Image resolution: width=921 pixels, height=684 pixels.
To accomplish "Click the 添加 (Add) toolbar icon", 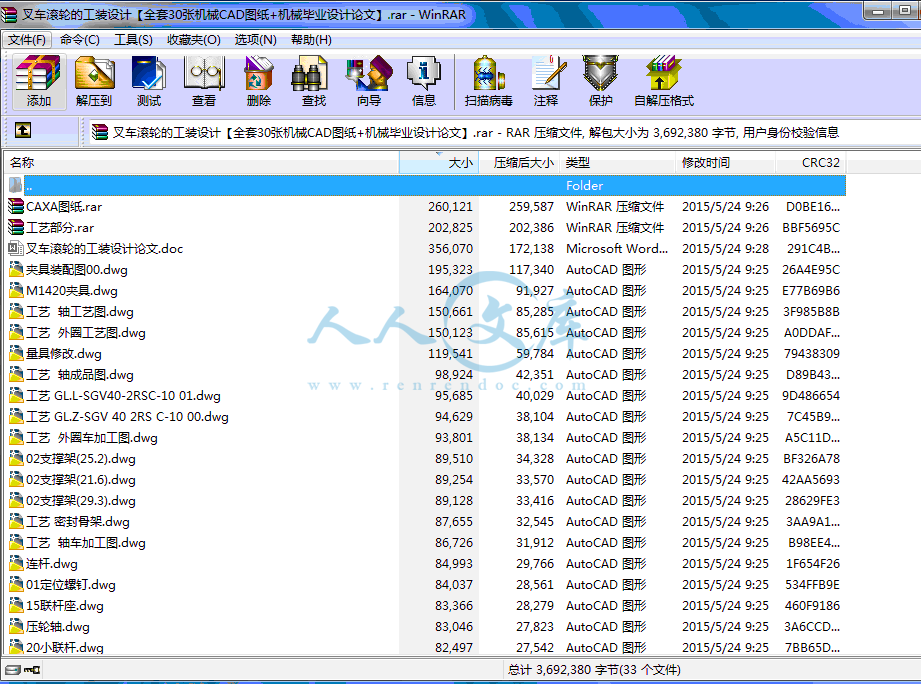I will (38, 81).
